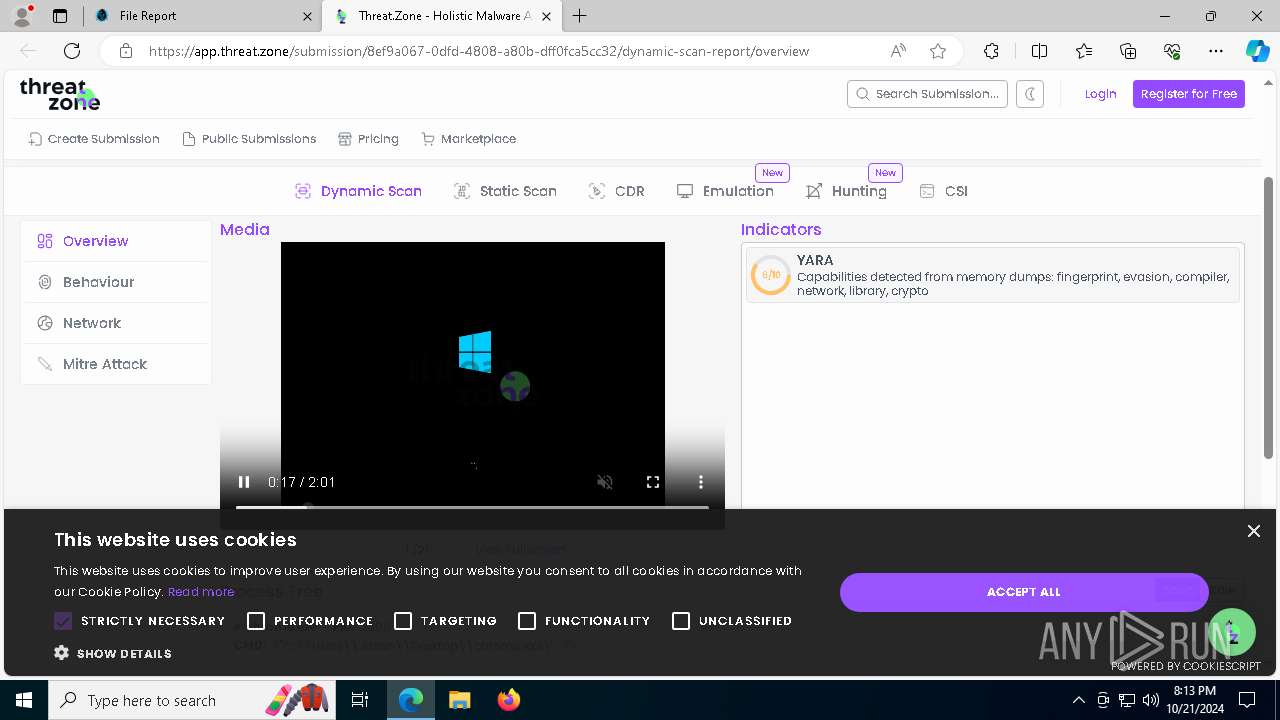The image size is (1280, 720).
Task: Register for Free button
Action: 1189,94
